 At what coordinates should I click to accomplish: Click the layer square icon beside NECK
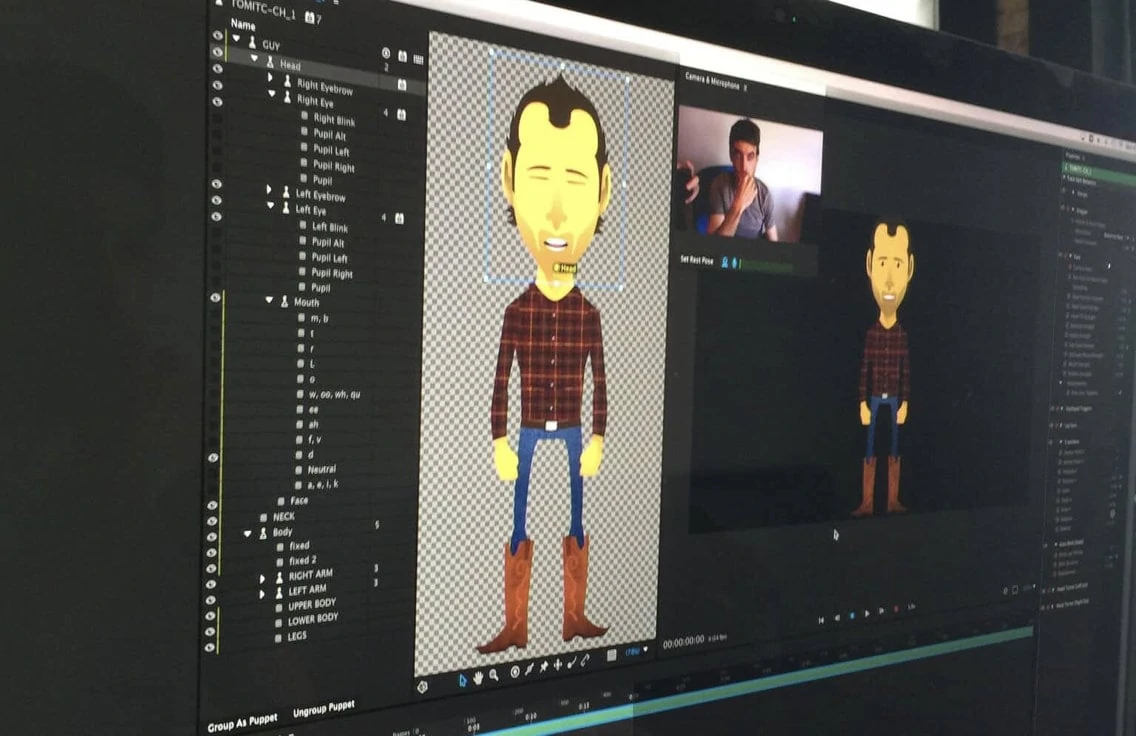point(264,517)
